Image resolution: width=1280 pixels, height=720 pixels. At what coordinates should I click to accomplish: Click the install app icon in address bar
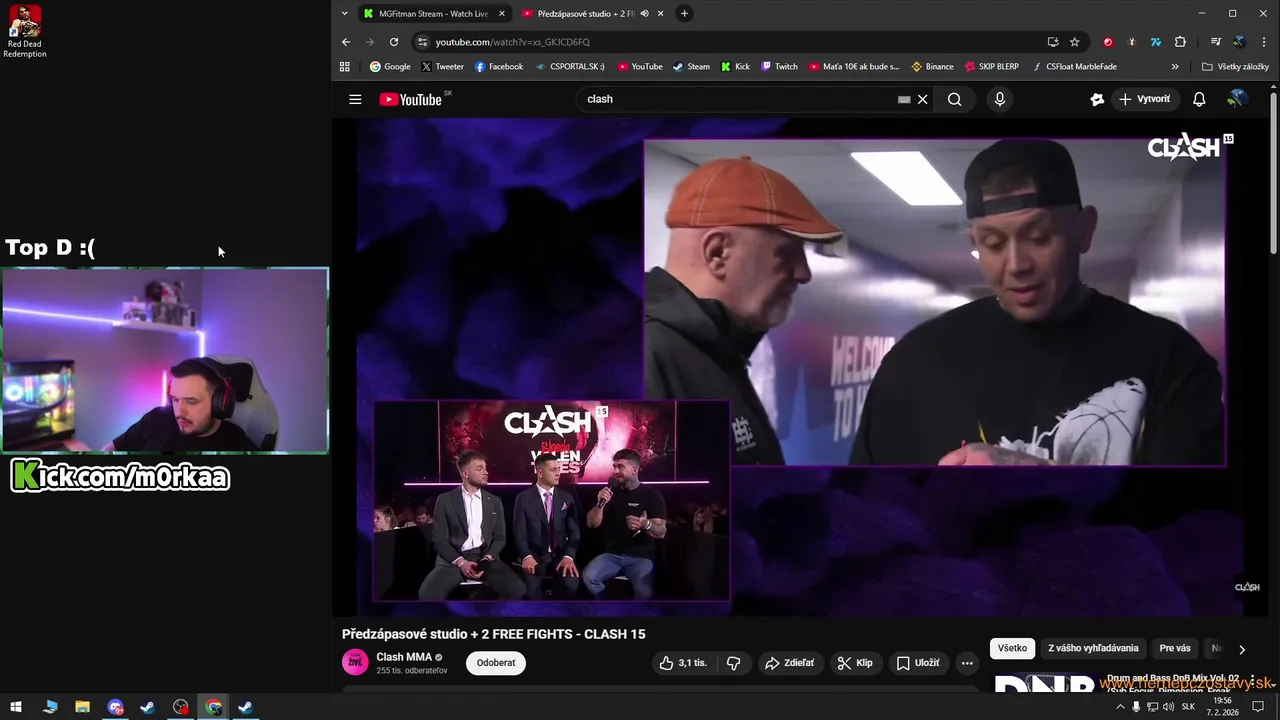tap(1053, 42)
